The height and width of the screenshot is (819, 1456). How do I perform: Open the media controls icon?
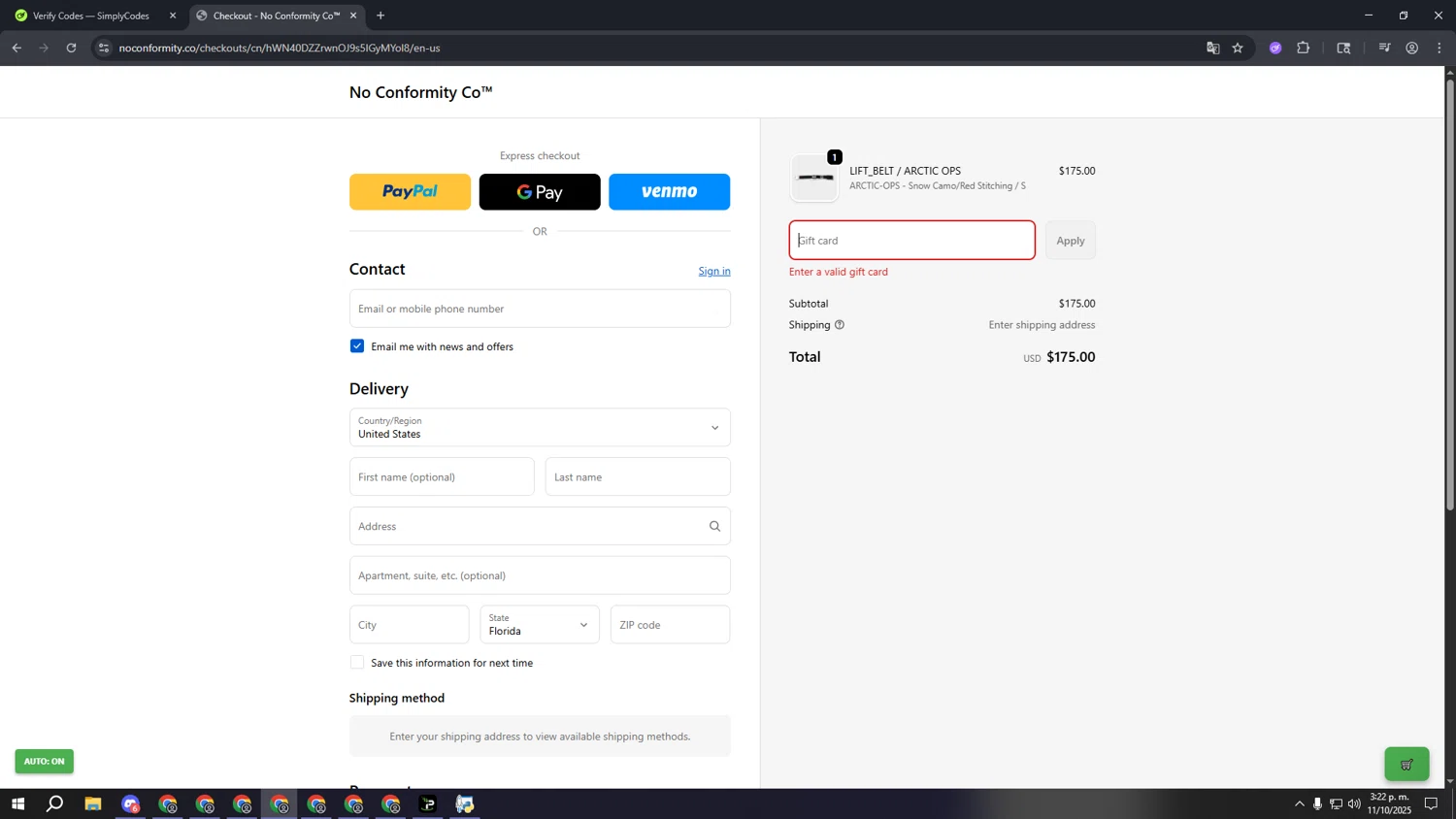(x=1384, y=48)
